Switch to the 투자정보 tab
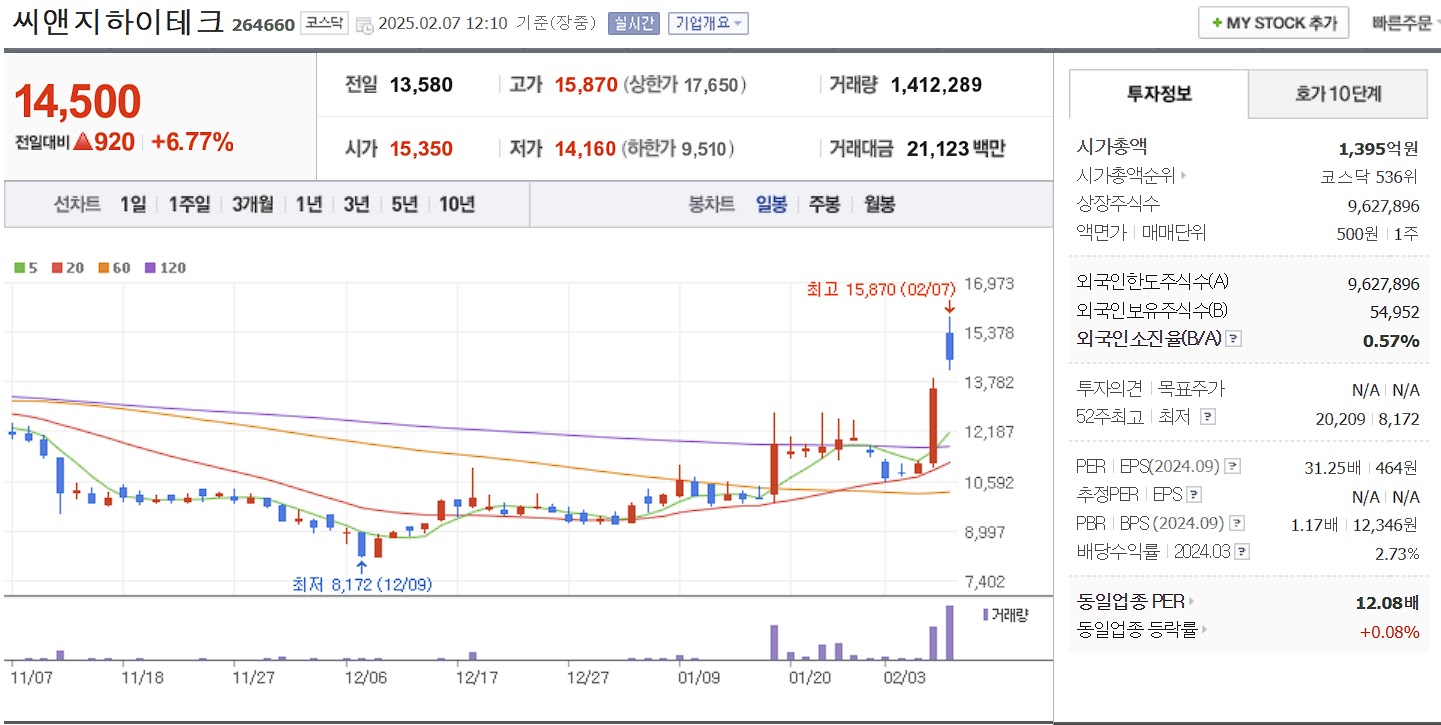This screenshot has width=1441, height=725. 1159,95
